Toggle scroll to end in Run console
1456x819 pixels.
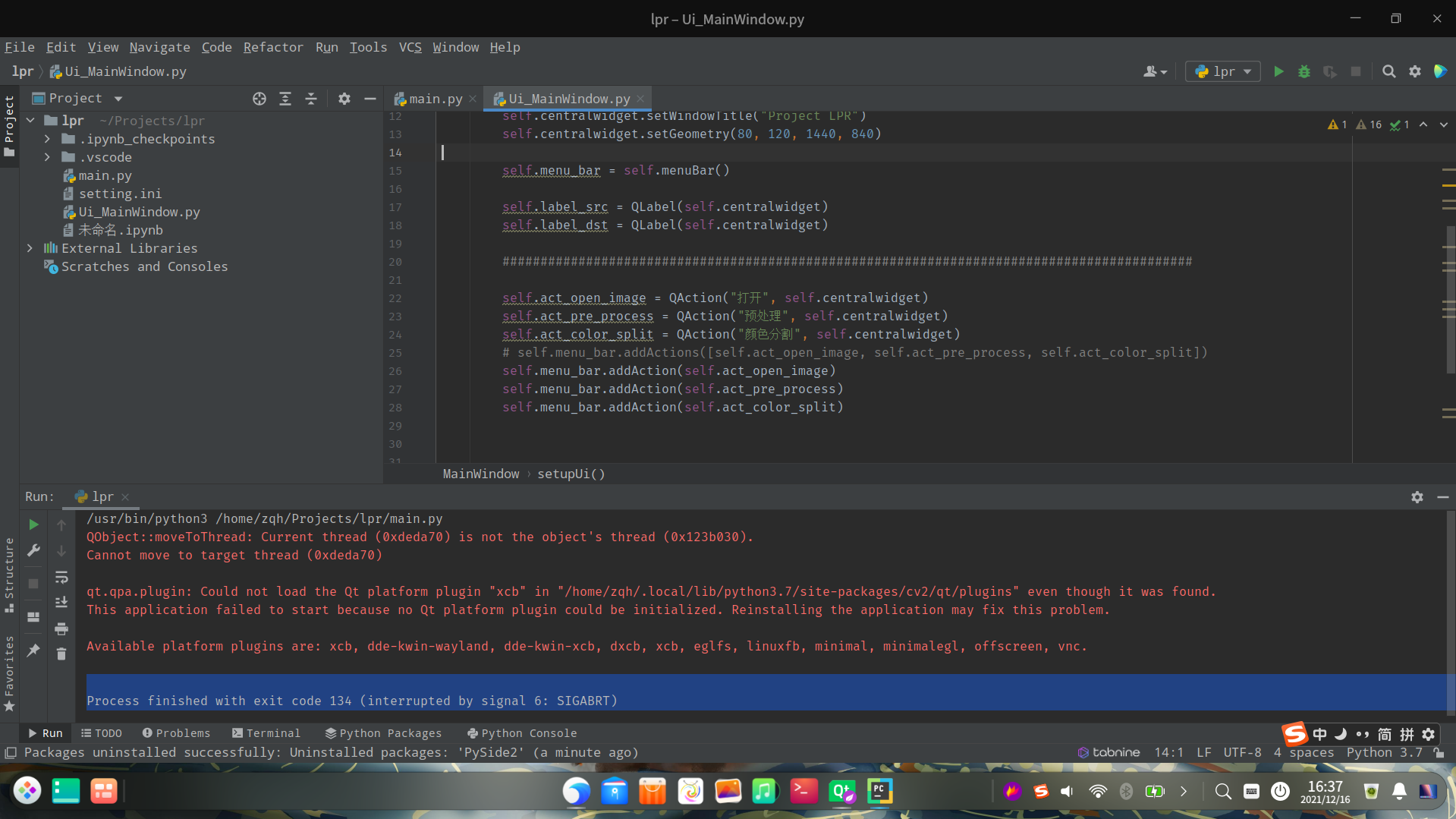61,603
